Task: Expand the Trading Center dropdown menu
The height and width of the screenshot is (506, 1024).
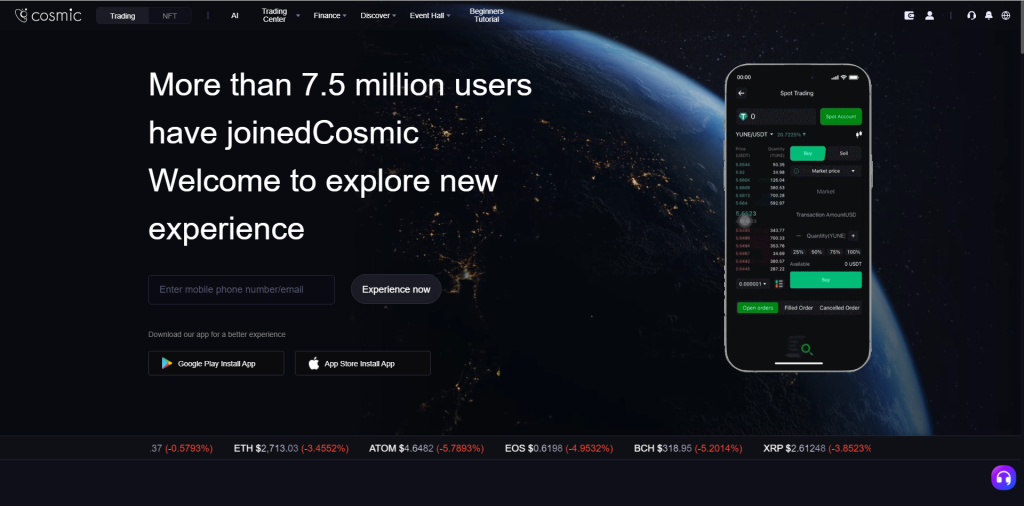Action: click(280, 16)
